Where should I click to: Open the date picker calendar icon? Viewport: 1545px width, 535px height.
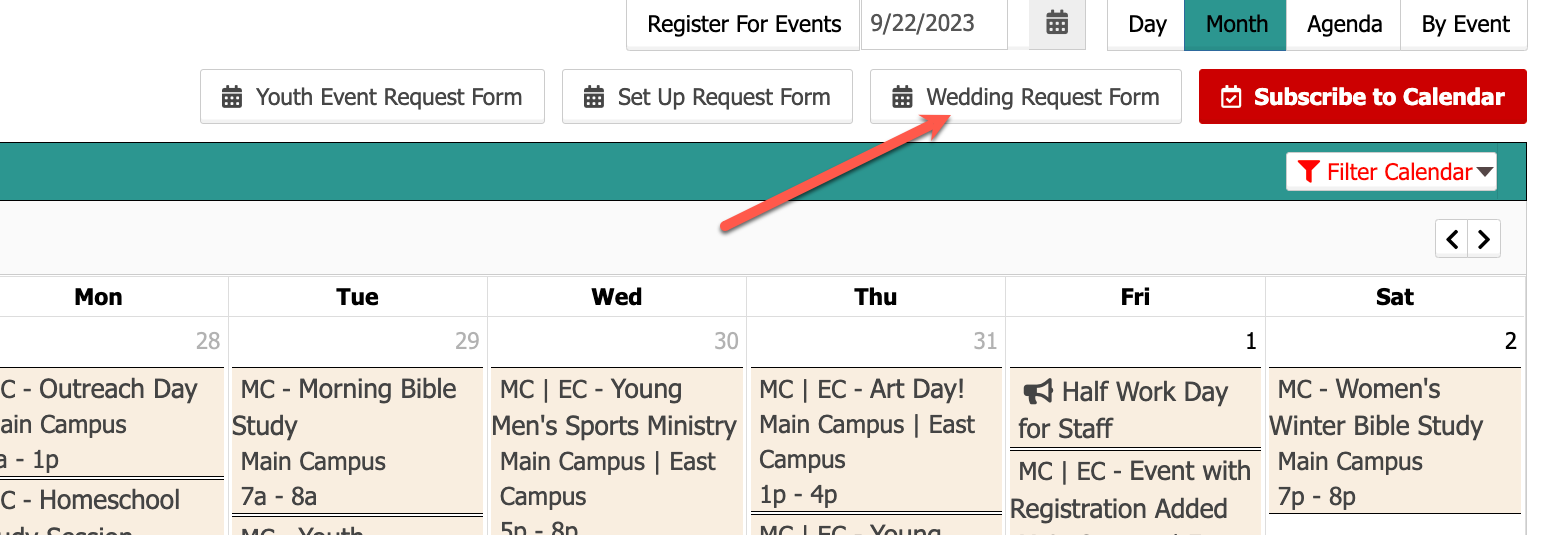coord(1057,24)
